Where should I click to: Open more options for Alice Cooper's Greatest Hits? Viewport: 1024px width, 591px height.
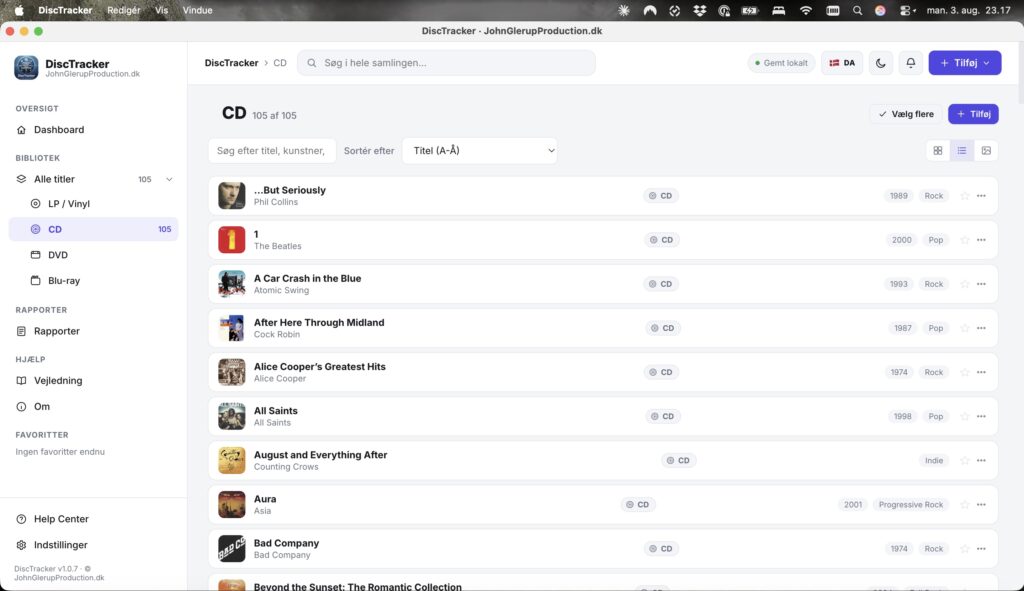981,372
